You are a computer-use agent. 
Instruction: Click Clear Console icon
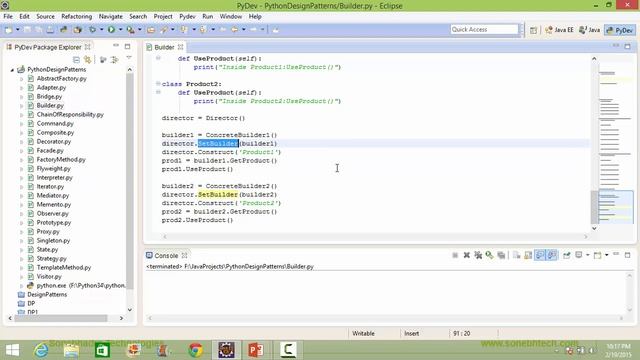coord(516,255)
